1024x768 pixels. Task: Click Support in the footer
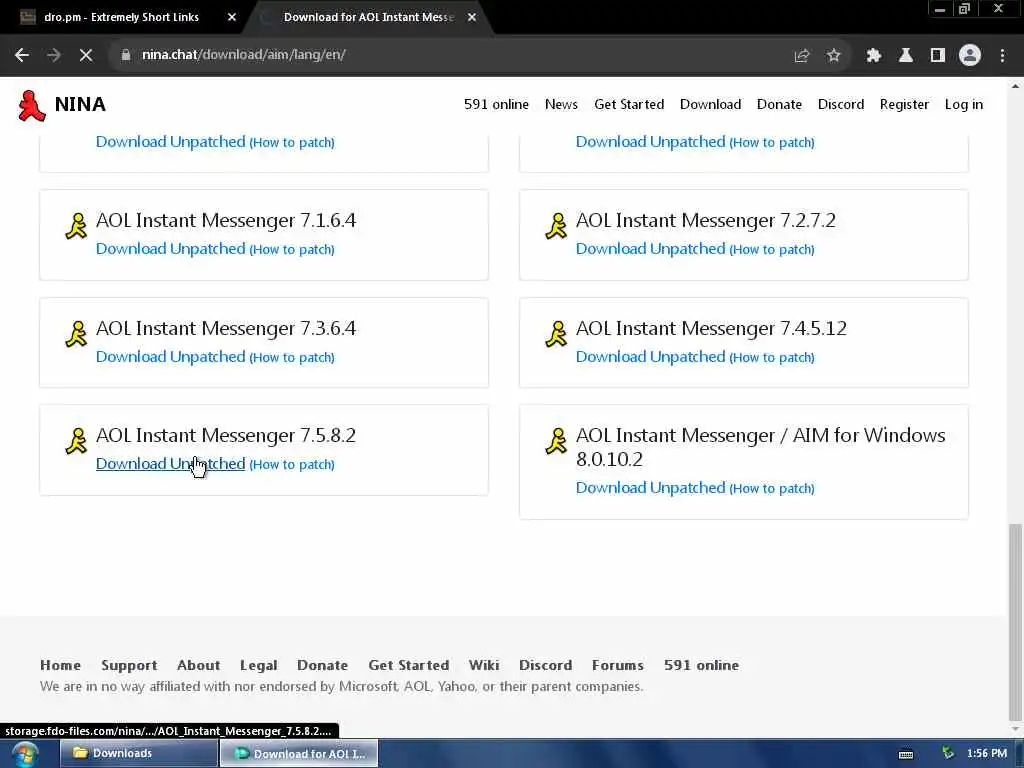point(129,665)
